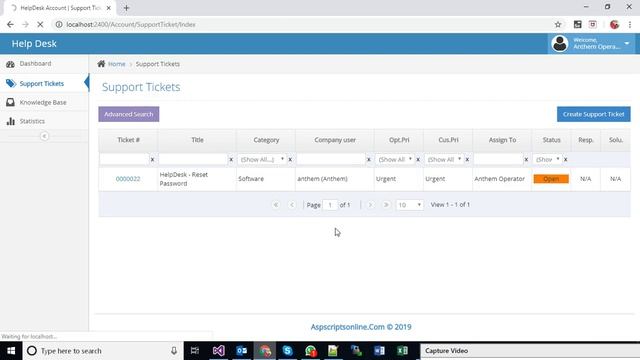Sort by Category column header
Screen dimensions: 640x360
tap(266, 140)
